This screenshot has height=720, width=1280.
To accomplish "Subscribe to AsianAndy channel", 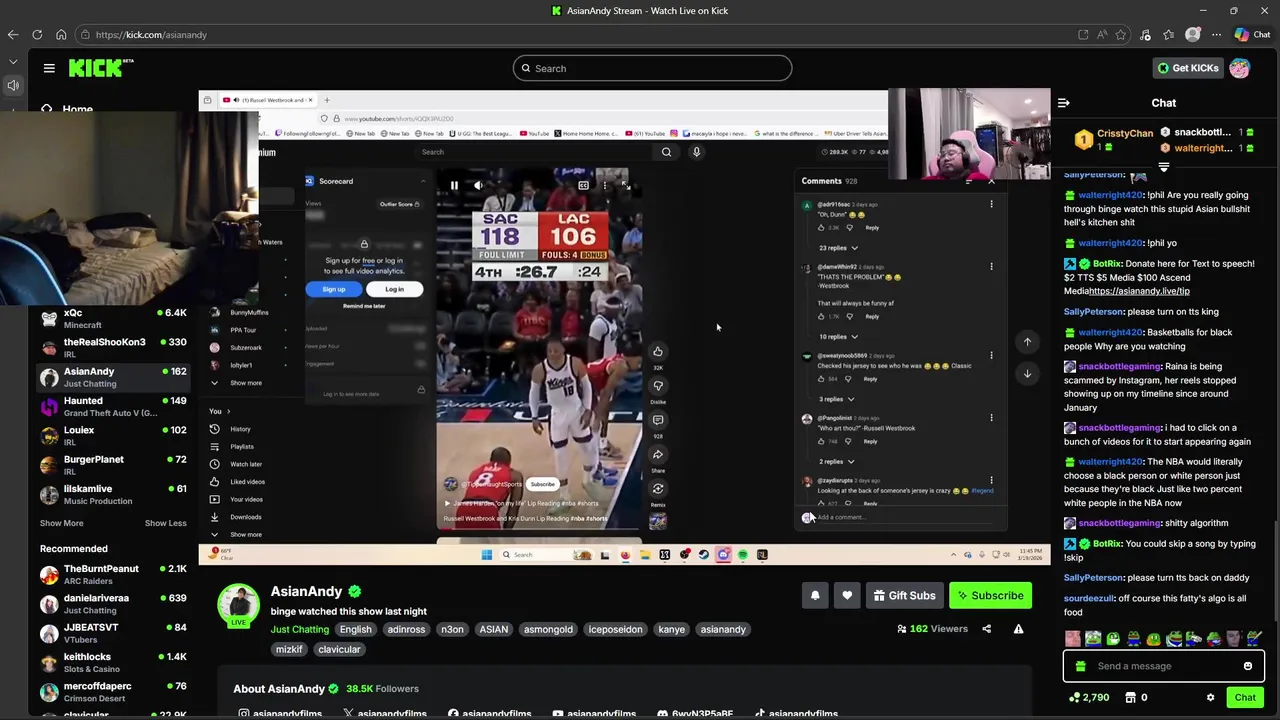I will click(x=990, y=596).
